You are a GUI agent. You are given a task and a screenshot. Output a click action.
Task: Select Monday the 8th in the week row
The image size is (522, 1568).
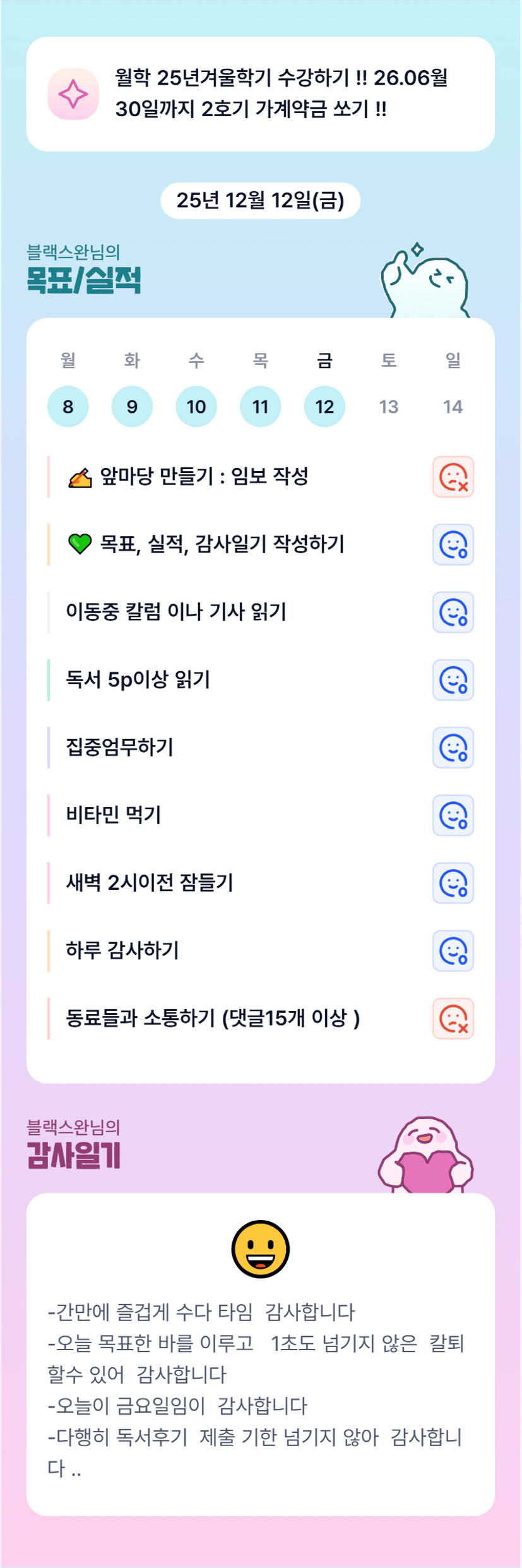pyautogui.click(x=68, y=407)
